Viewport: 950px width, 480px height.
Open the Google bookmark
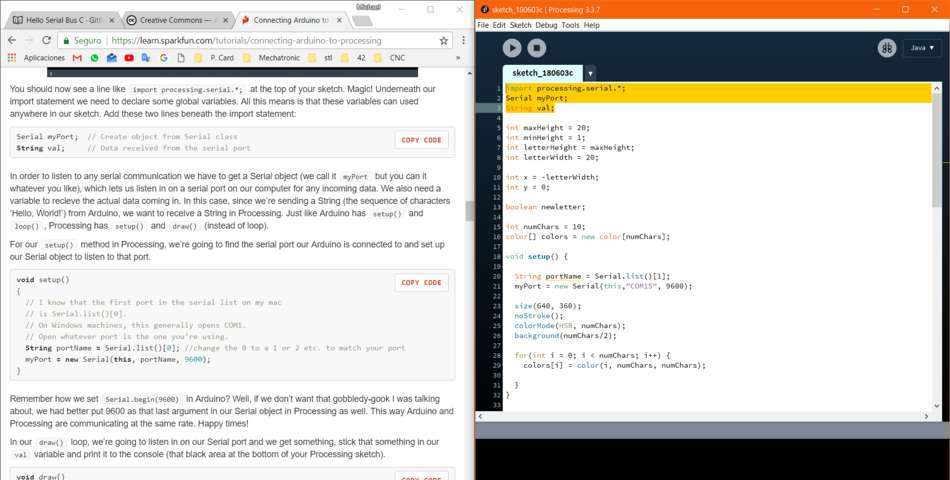[164, 58]
